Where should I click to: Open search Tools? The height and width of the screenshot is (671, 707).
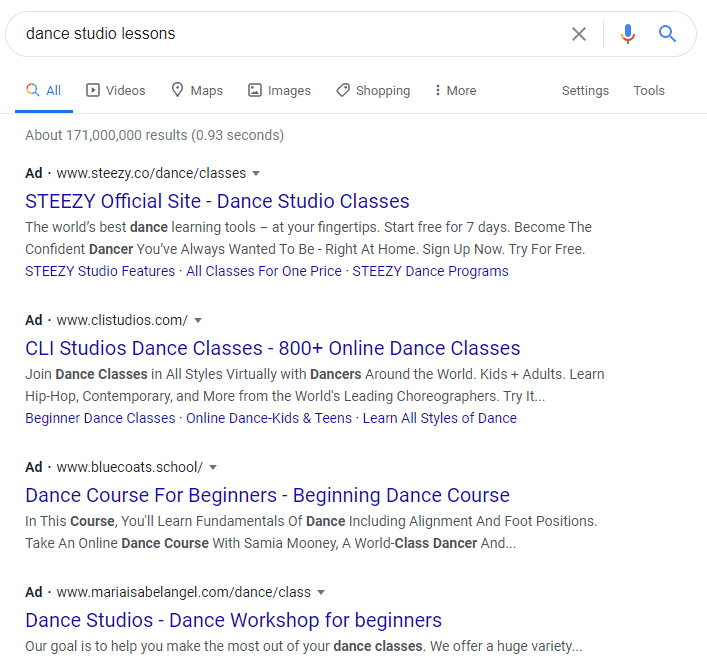[649, 91]
